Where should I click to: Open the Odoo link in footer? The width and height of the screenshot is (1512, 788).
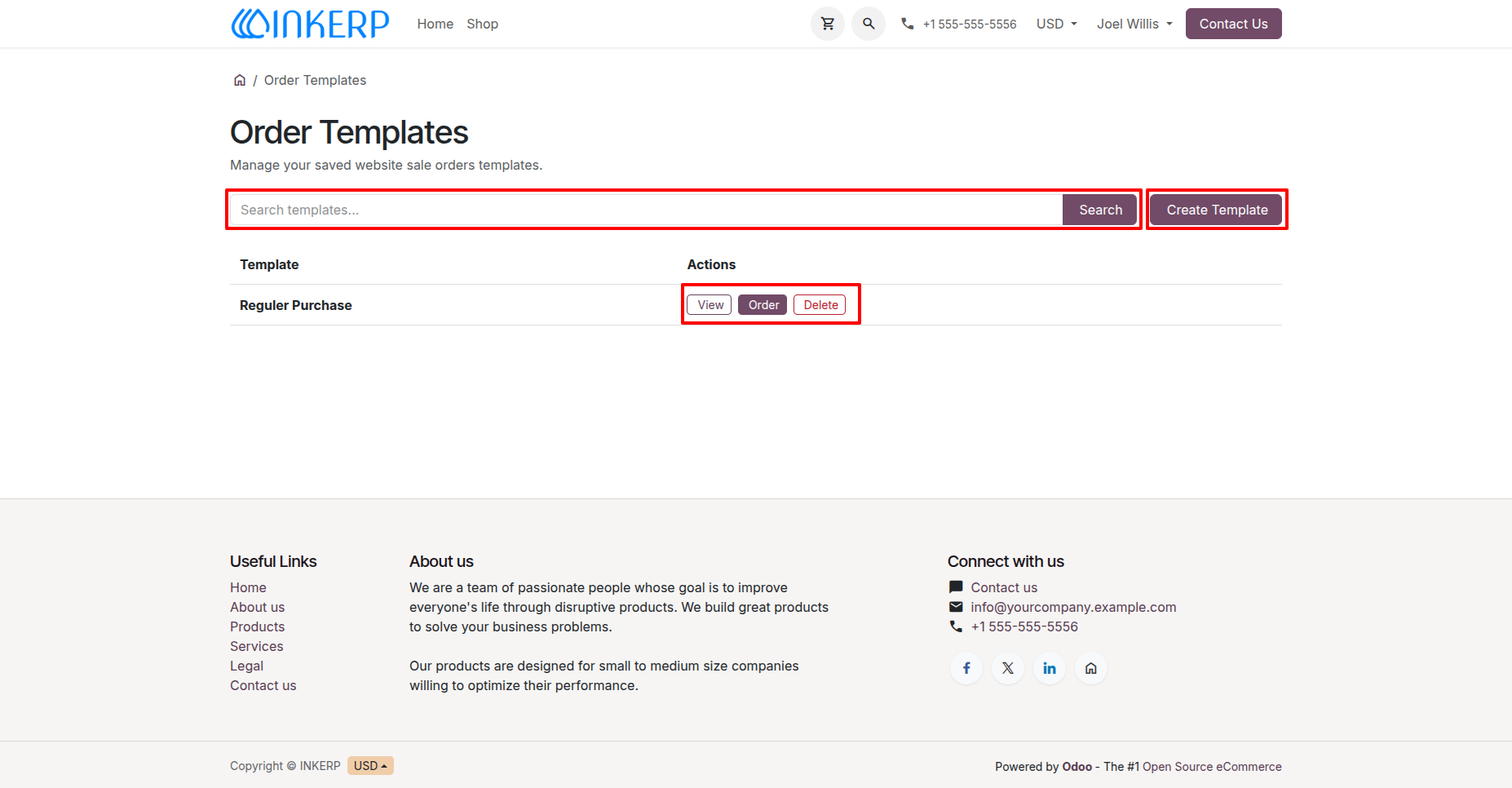(1077, 766)
